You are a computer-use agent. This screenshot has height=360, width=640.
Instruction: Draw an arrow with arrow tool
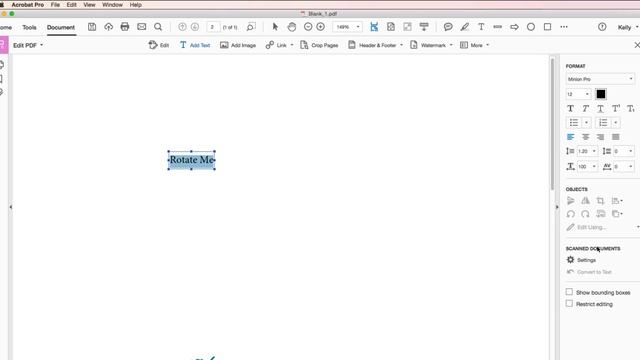(514, 27)
